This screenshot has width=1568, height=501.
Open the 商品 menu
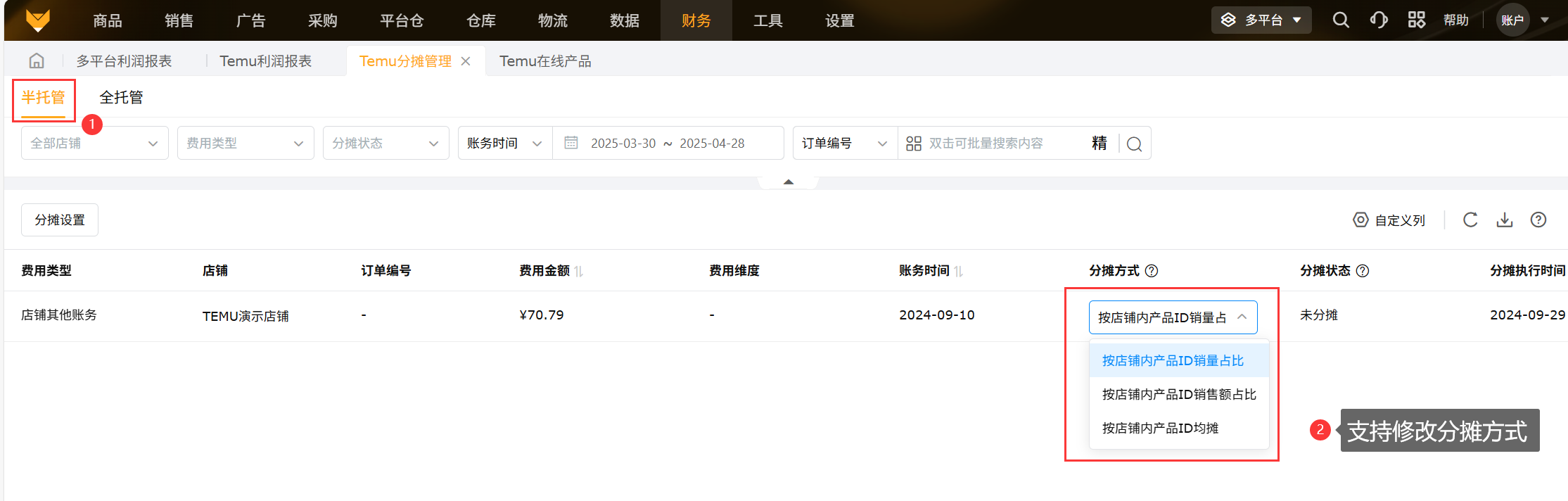[108, 20]
